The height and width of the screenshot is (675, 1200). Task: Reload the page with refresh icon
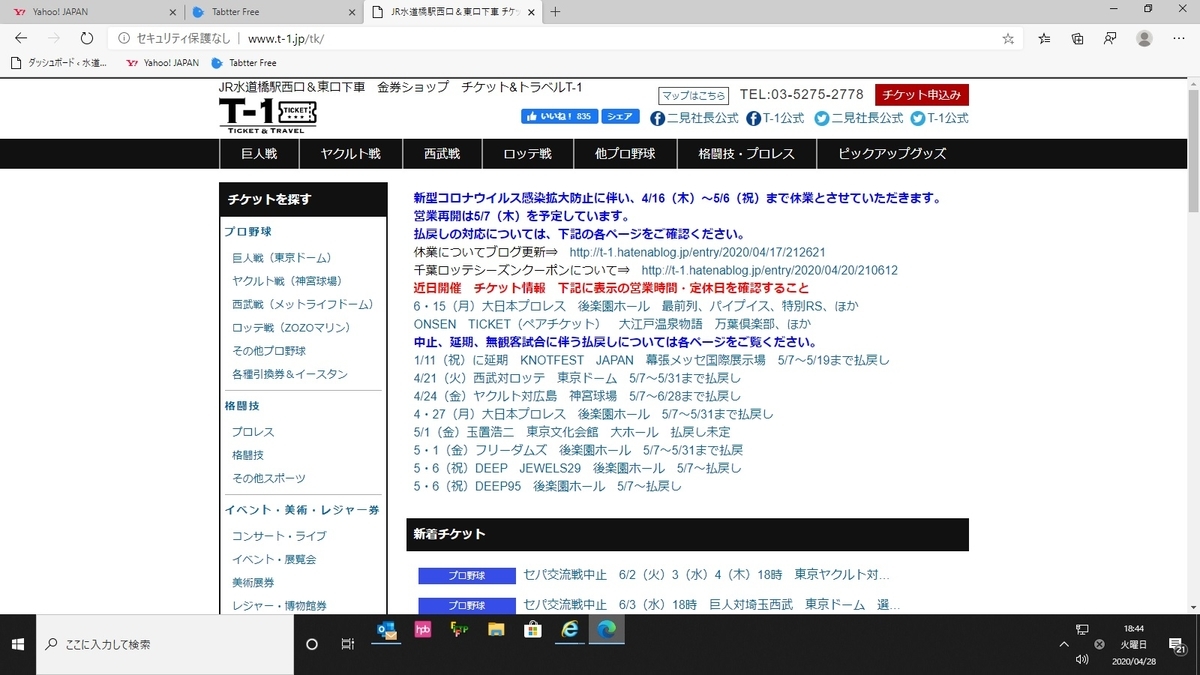point(88,37)
